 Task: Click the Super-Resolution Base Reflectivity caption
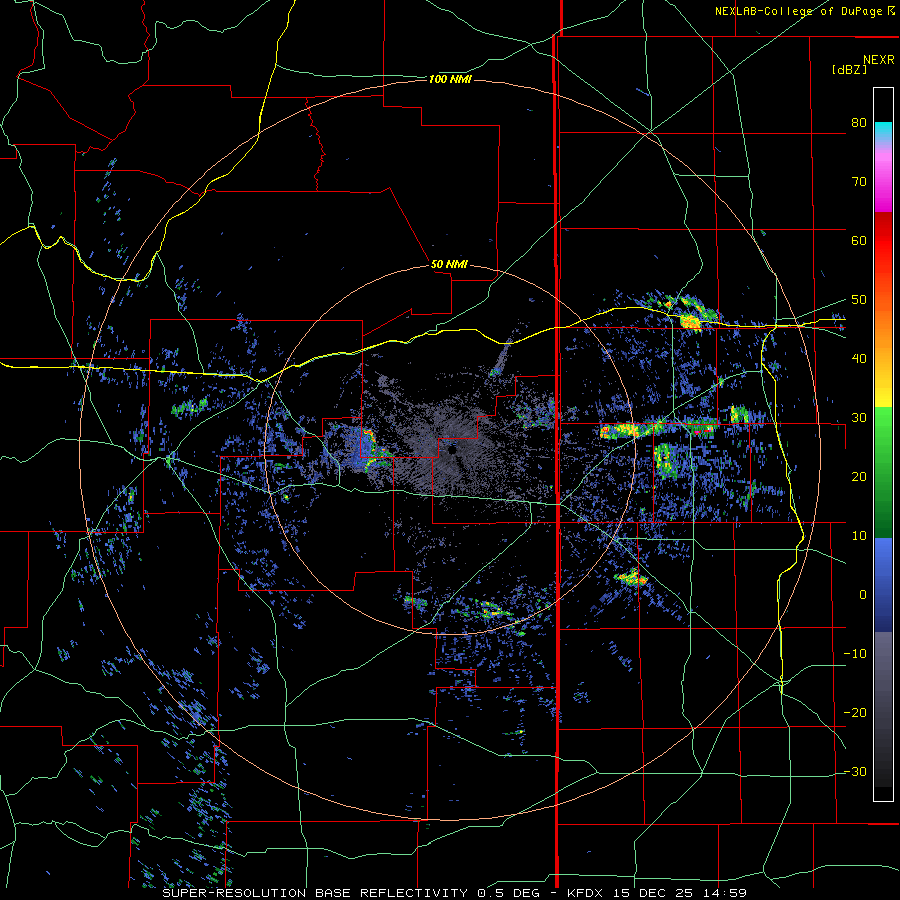coord(454,893)
